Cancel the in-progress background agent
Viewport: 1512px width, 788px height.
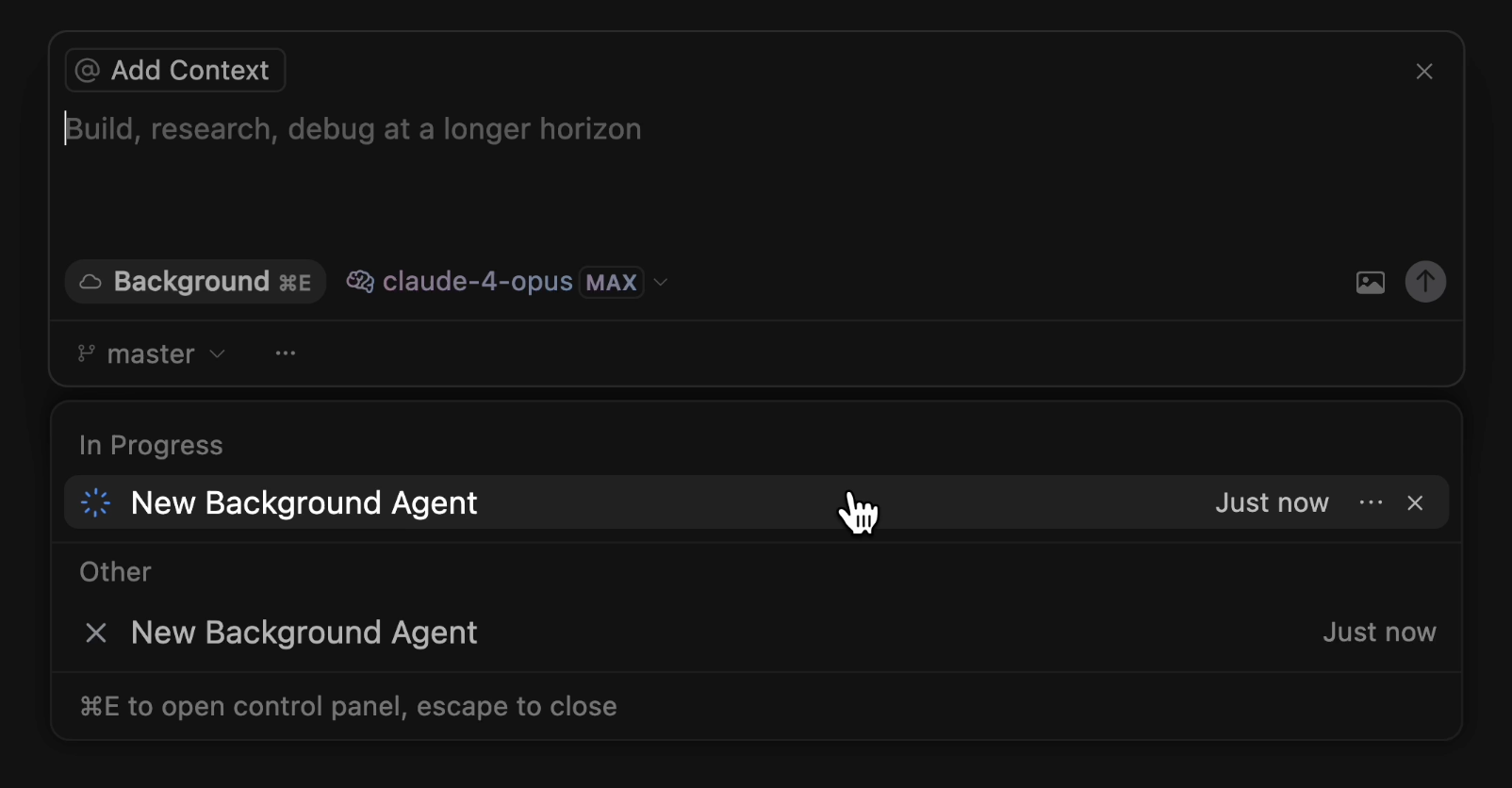[1415, 503]
